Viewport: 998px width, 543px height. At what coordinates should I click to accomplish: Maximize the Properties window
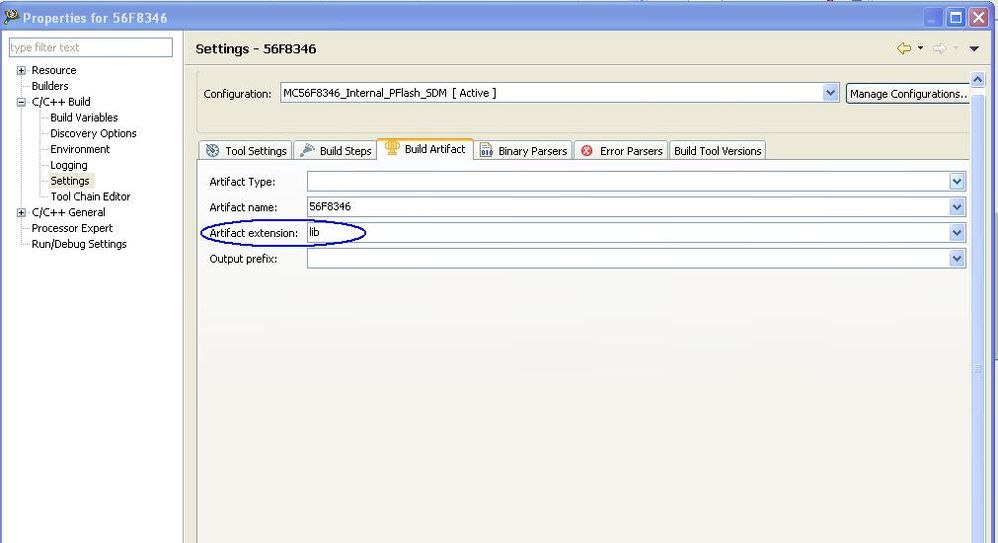pos(955,17)
